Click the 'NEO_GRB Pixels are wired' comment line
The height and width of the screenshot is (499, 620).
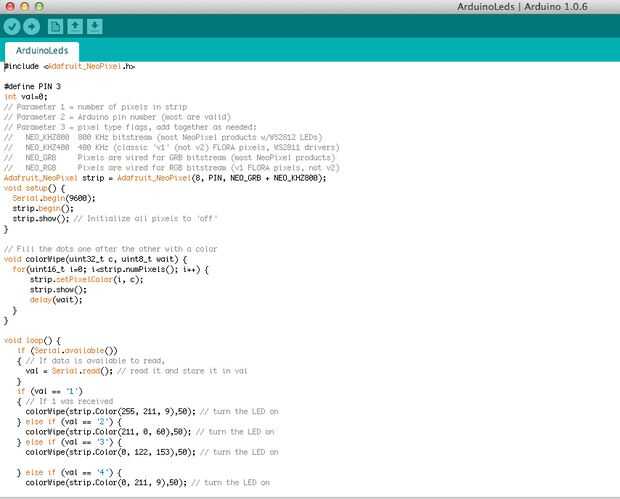170,157
